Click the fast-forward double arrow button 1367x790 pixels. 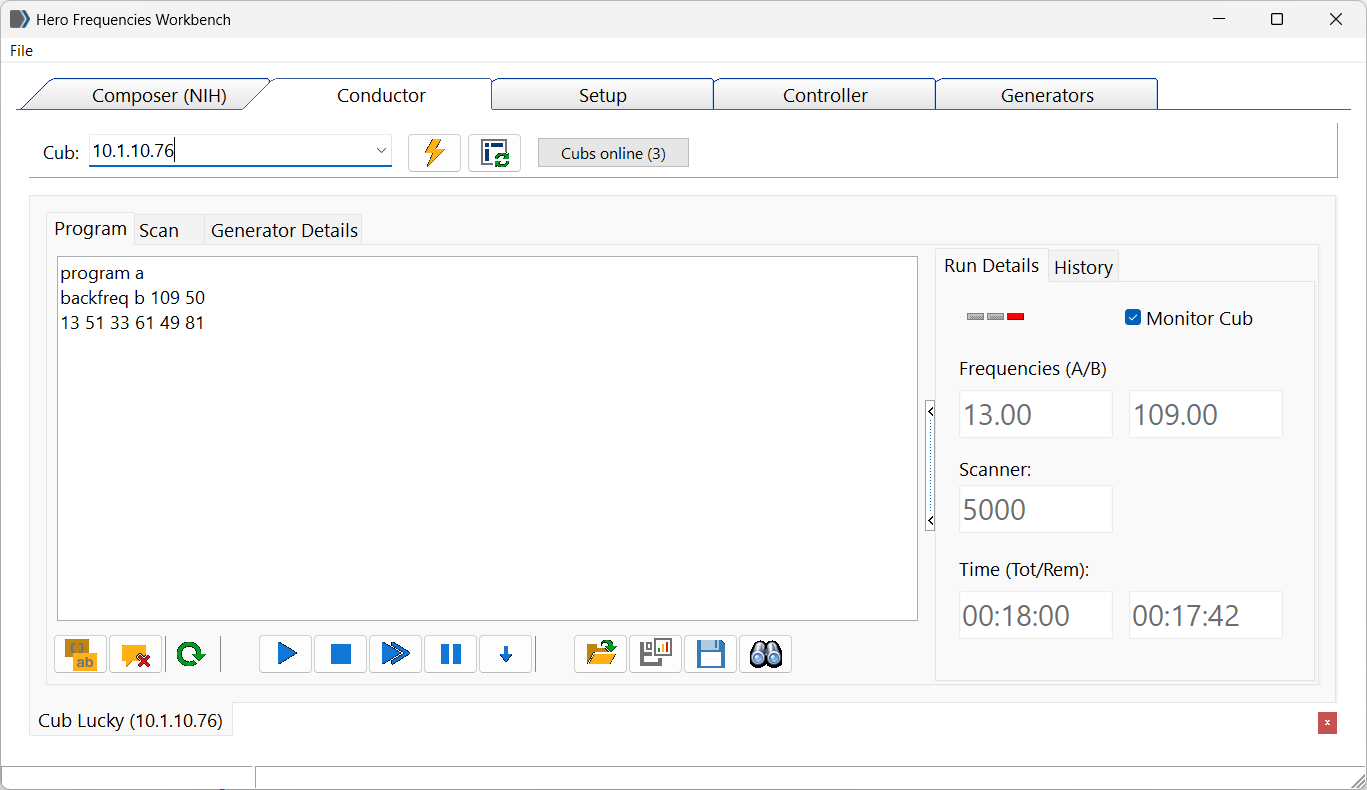click(x=395, y=654)
